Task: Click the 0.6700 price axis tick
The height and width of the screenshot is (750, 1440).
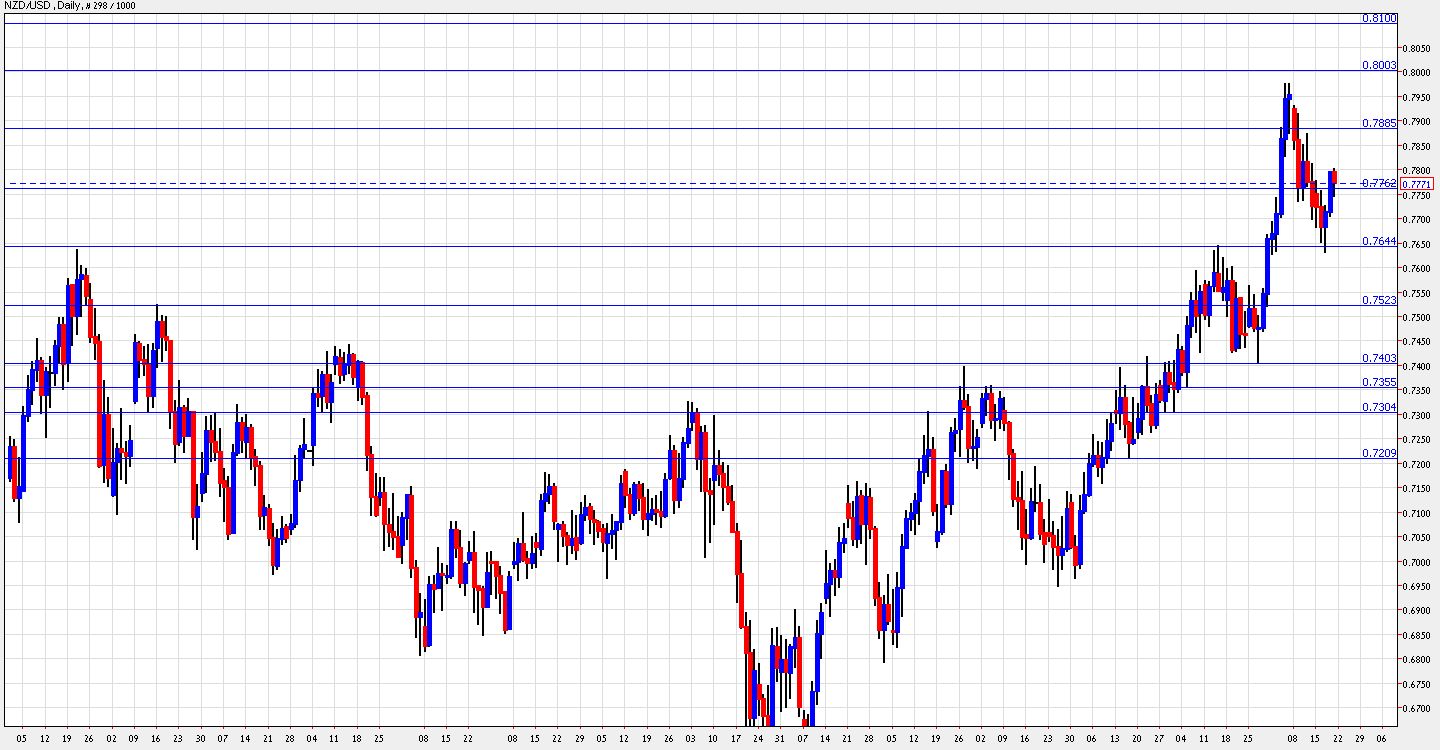Action: click(1416, 709)
